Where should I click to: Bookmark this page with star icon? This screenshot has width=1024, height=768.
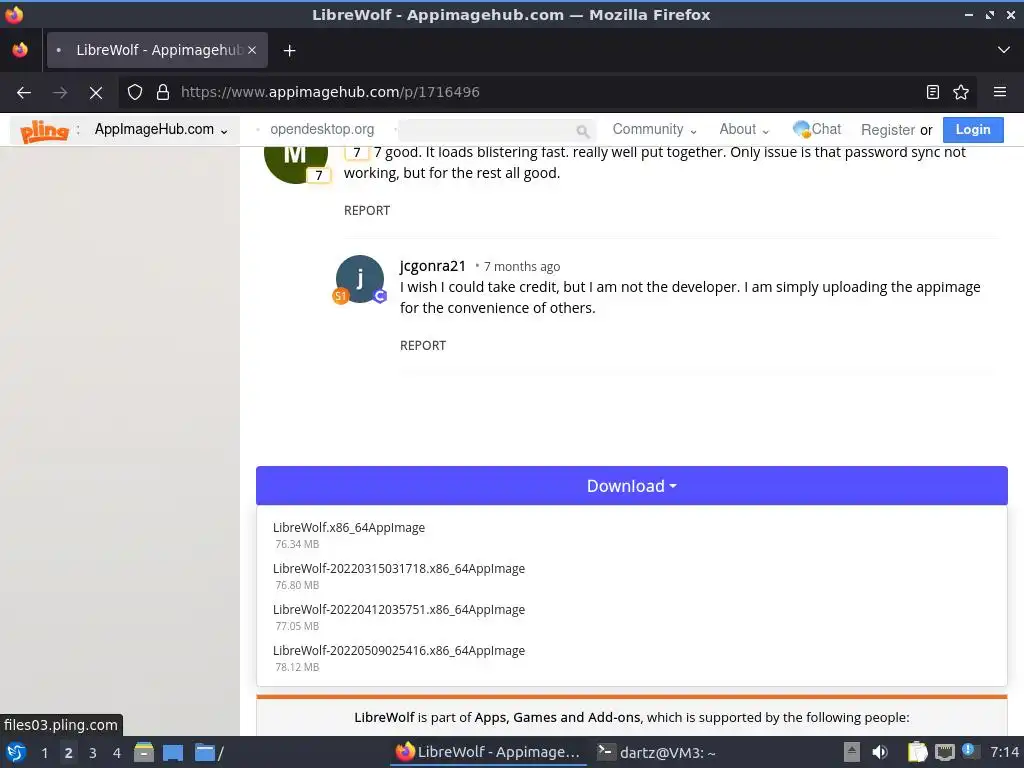pyautogui.click(x=961, y=92)
